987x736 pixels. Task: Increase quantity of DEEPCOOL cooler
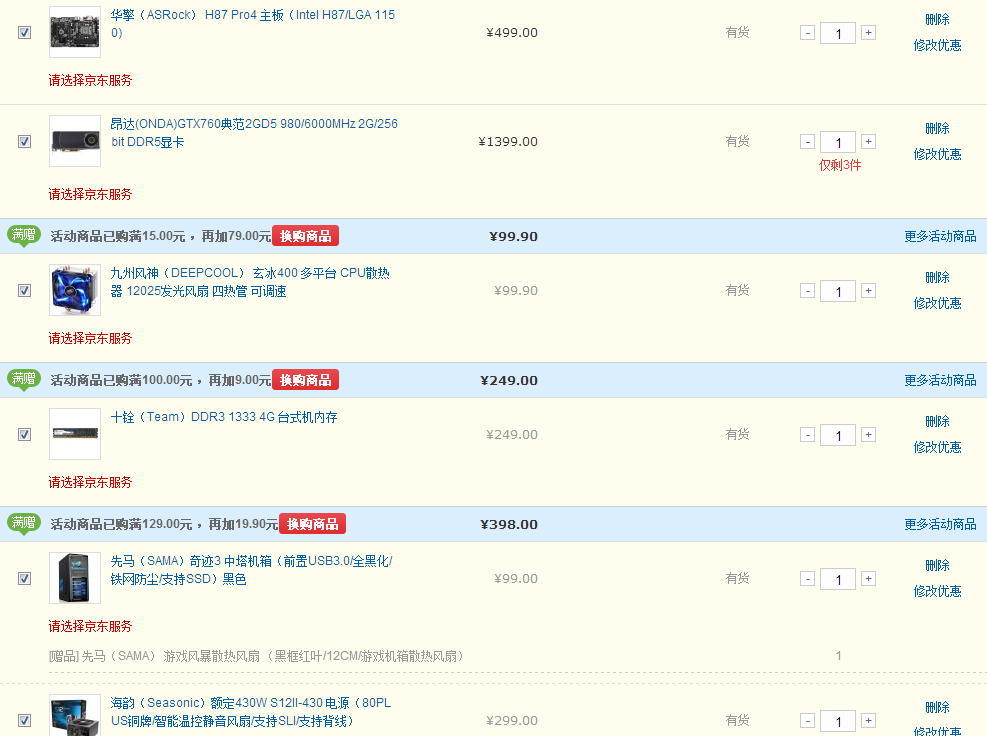point(869,291)
